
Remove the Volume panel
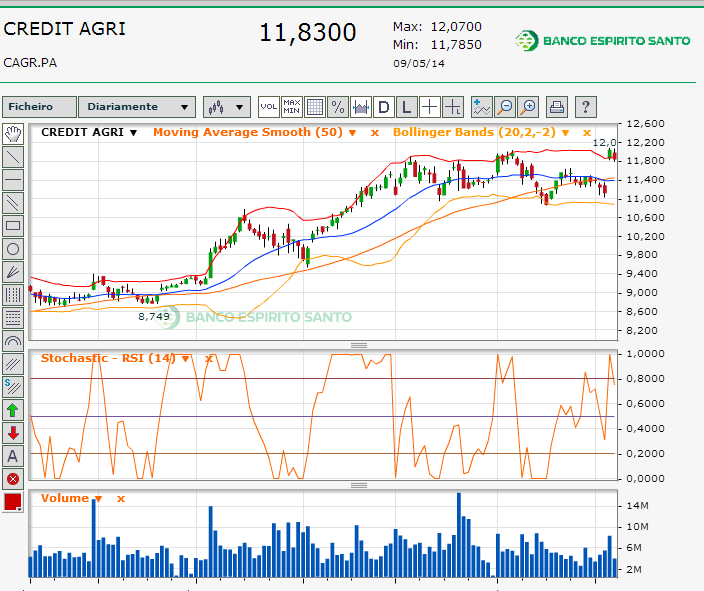pos(121,499)
